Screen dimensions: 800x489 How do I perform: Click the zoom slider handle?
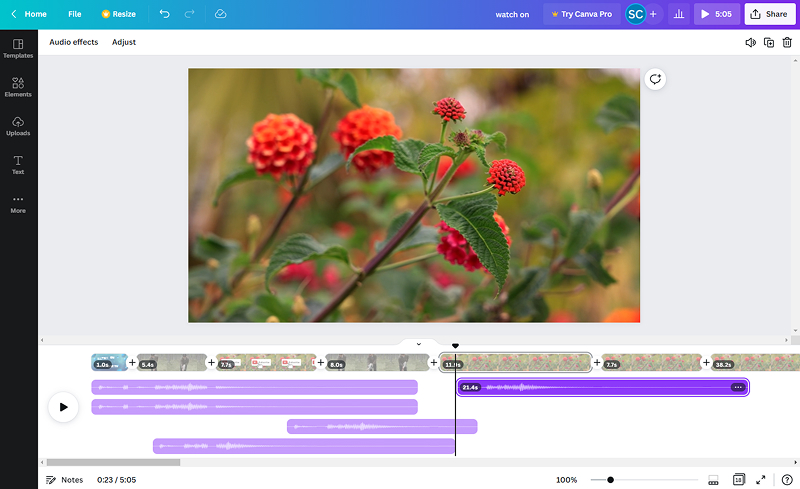pos(610,480)
